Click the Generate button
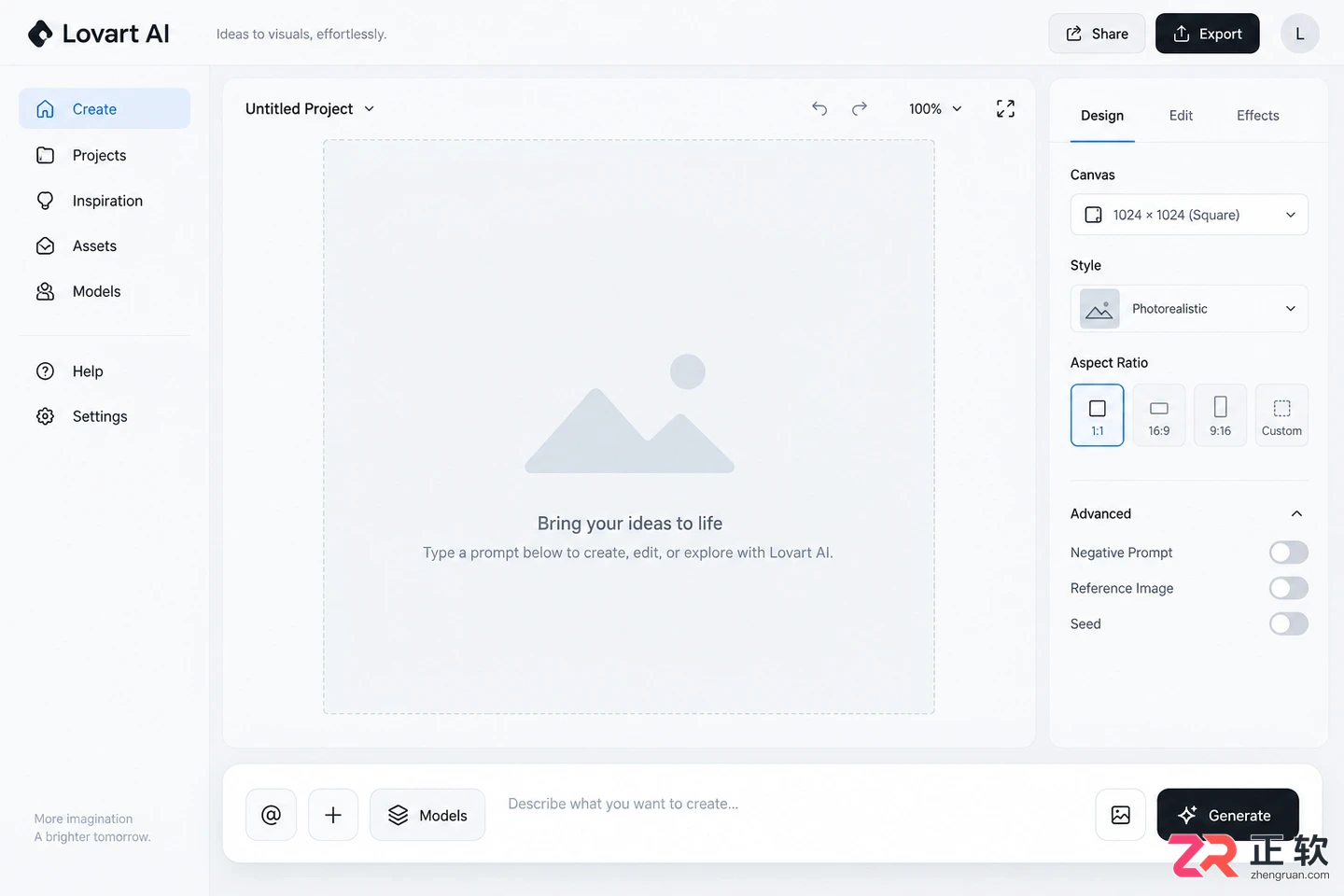1344x896 pixels. (x=1227, y=815)
